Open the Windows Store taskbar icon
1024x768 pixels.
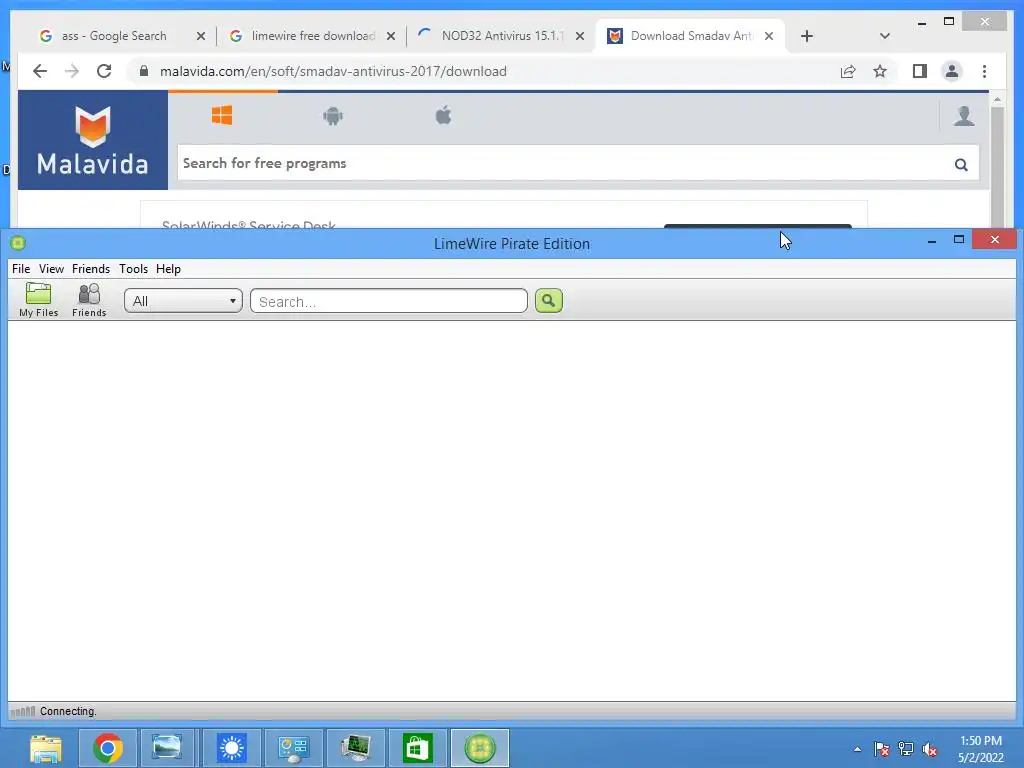[x=418, y=748]
